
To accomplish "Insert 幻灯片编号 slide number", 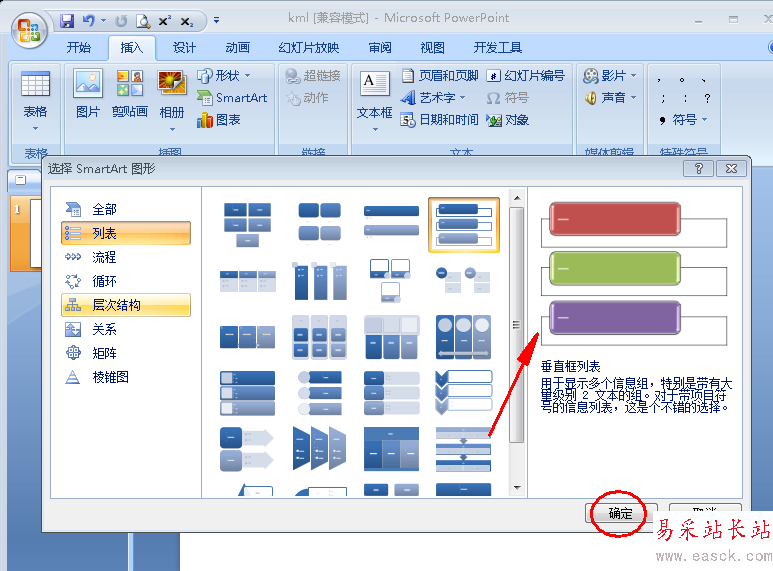I will click(526, 75).
